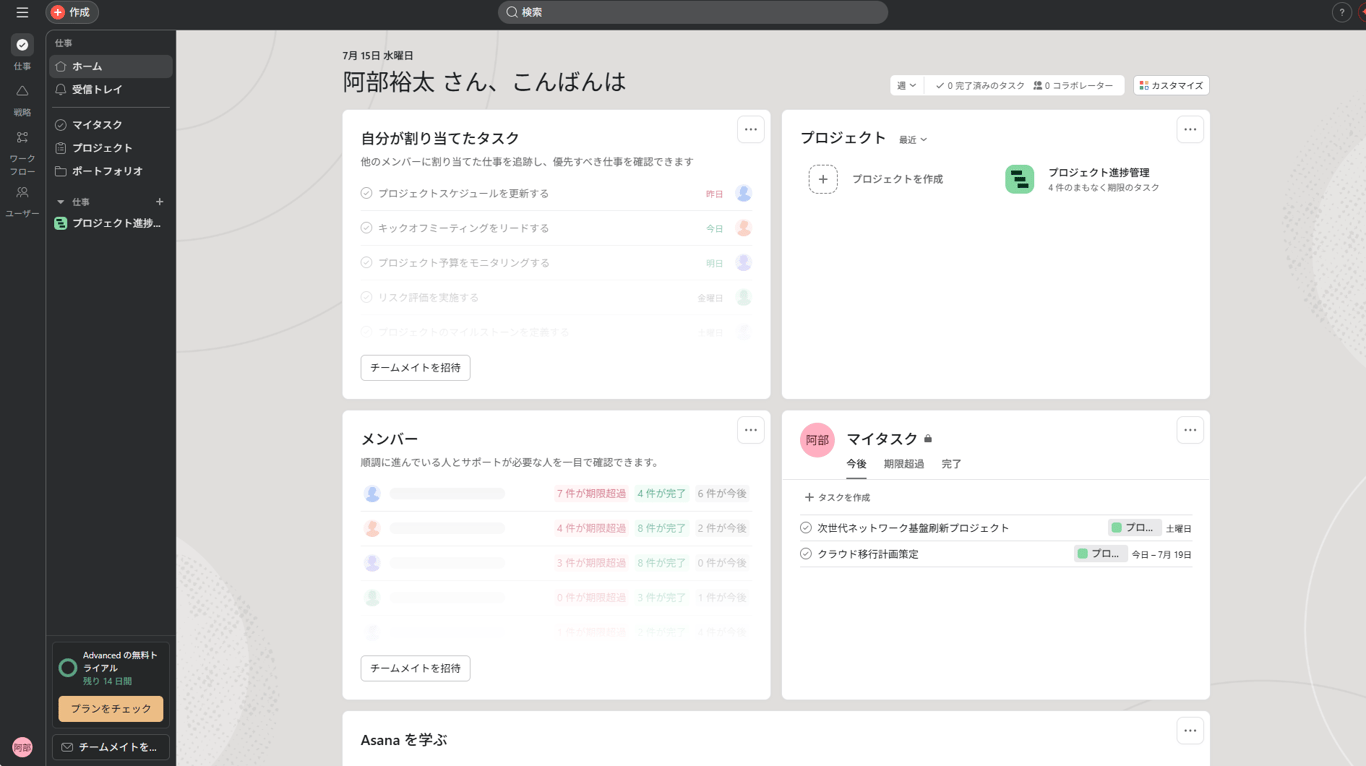Open the 週 period dropdown
Viewport: 1366px width, 766px height.
point(907,86)
